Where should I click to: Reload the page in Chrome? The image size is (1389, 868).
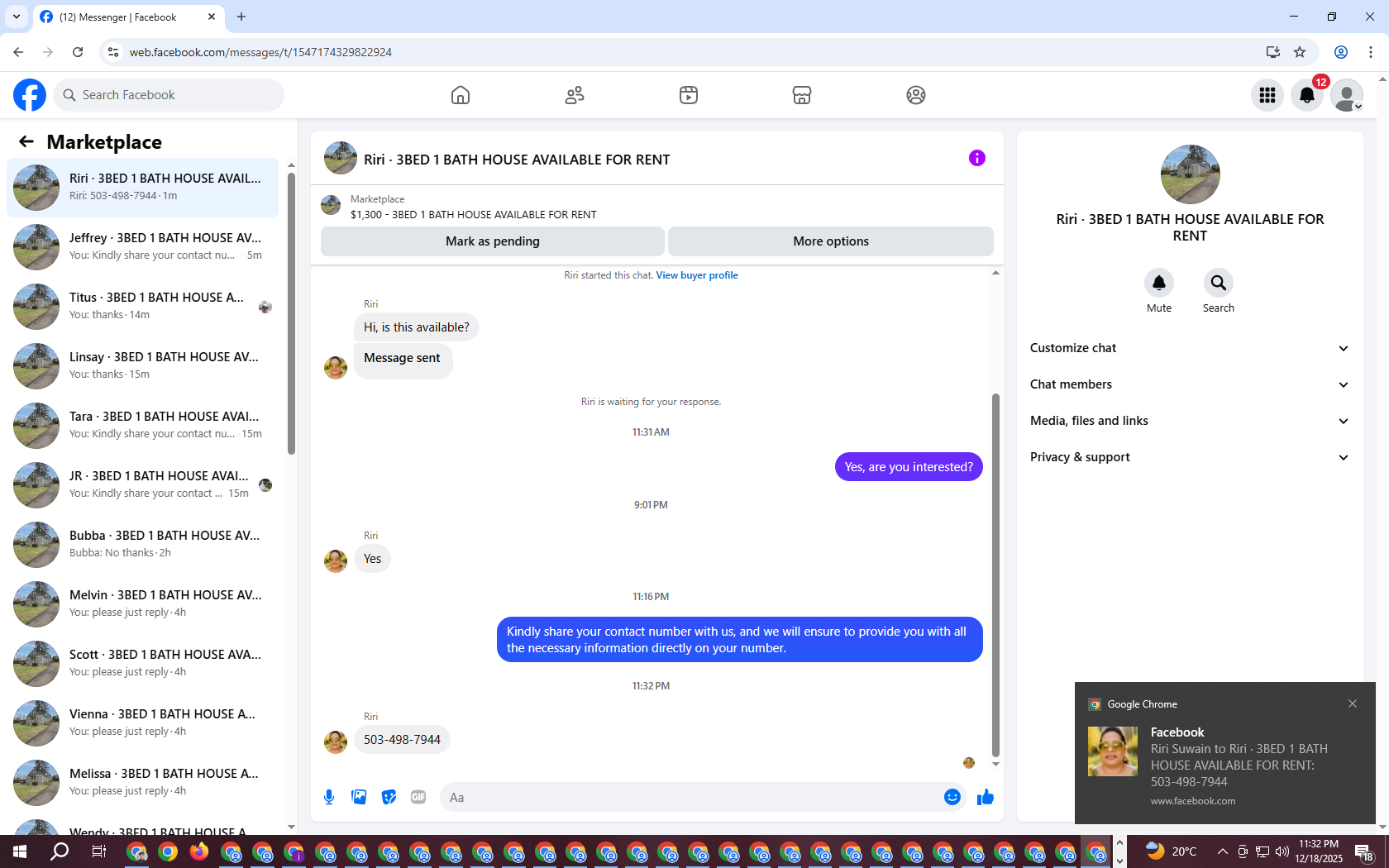[x=78, y=52]
